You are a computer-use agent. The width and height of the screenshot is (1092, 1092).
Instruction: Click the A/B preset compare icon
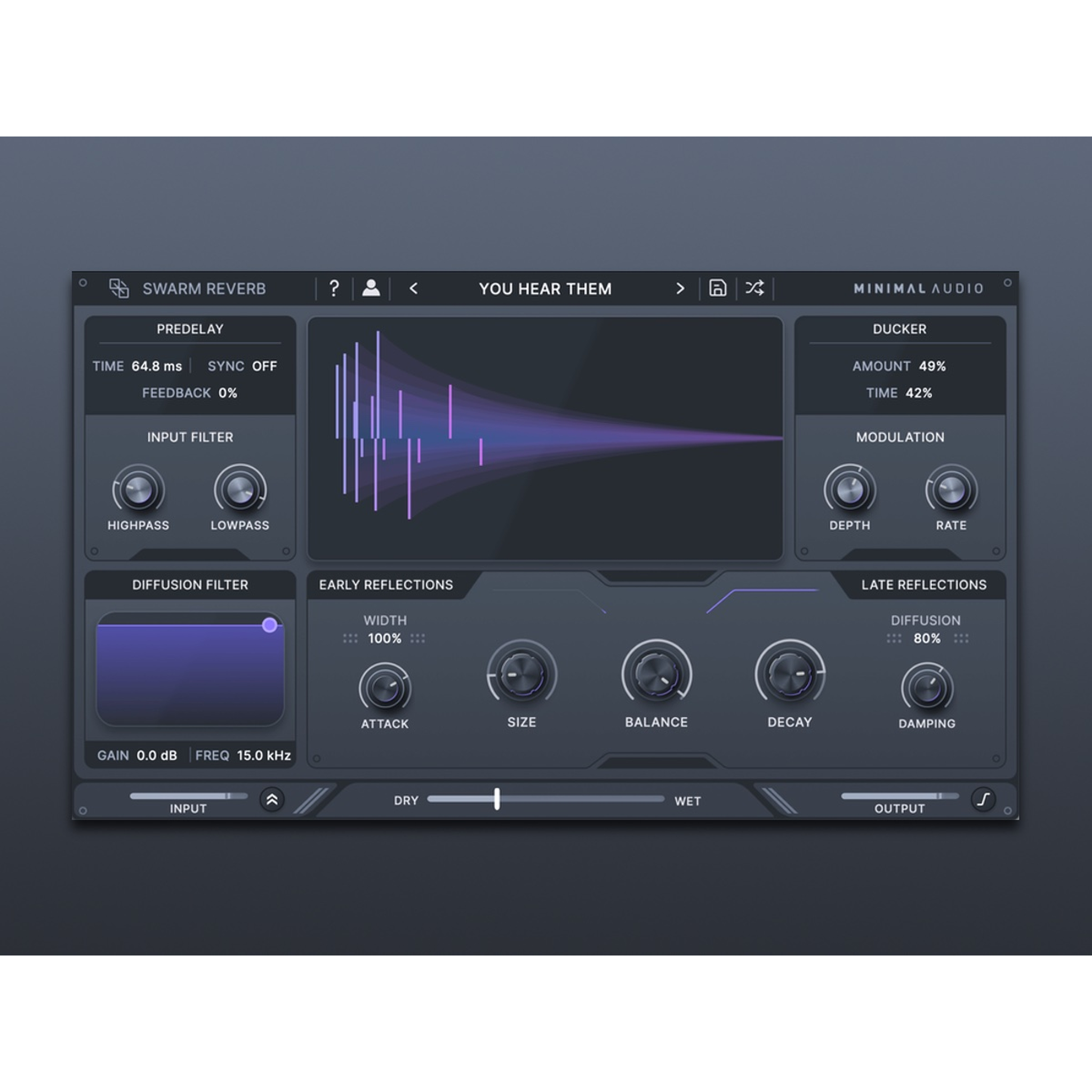119,289
